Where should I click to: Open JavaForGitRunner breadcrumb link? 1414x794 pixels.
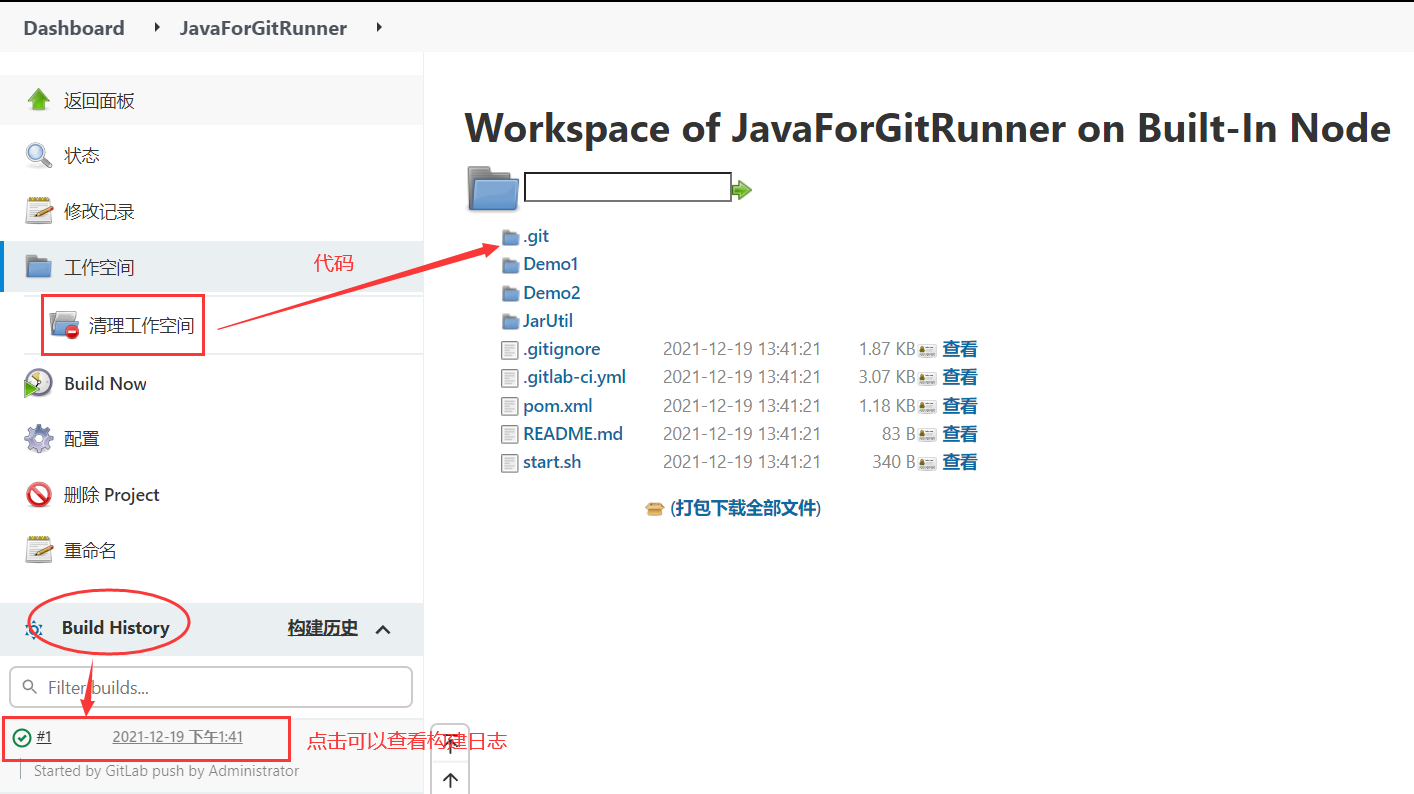(263, 28)
